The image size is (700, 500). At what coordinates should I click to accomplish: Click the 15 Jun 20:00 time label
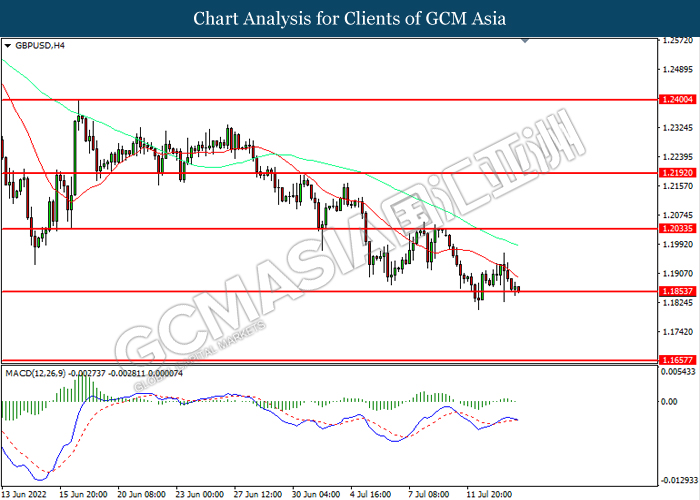pyautogui.click(x=83, y=494)
